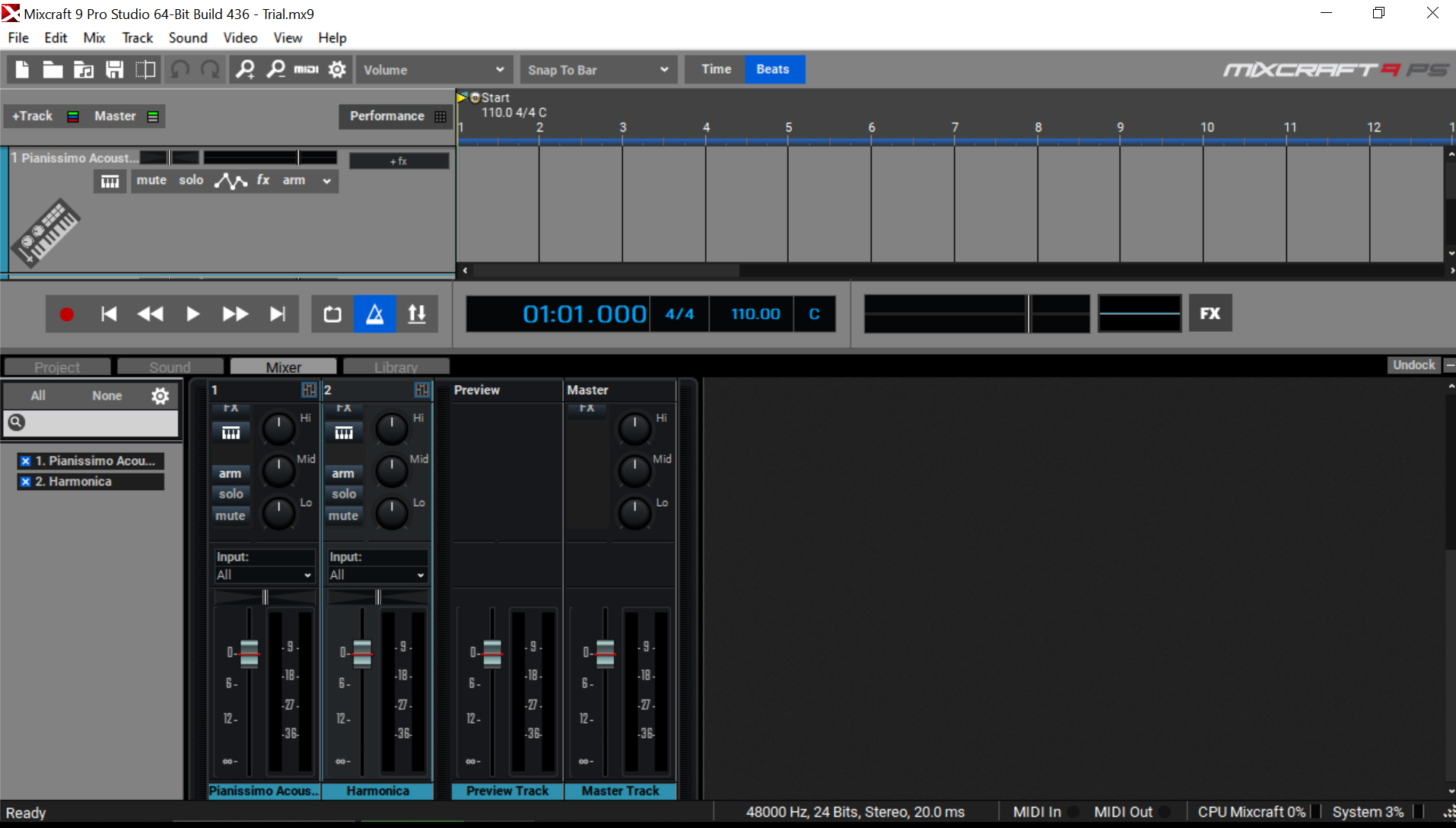Image resolution: width=1456 pixels, height=828 pixels.
Task: Open the key C selector in transport
Action: coord(814,314)
